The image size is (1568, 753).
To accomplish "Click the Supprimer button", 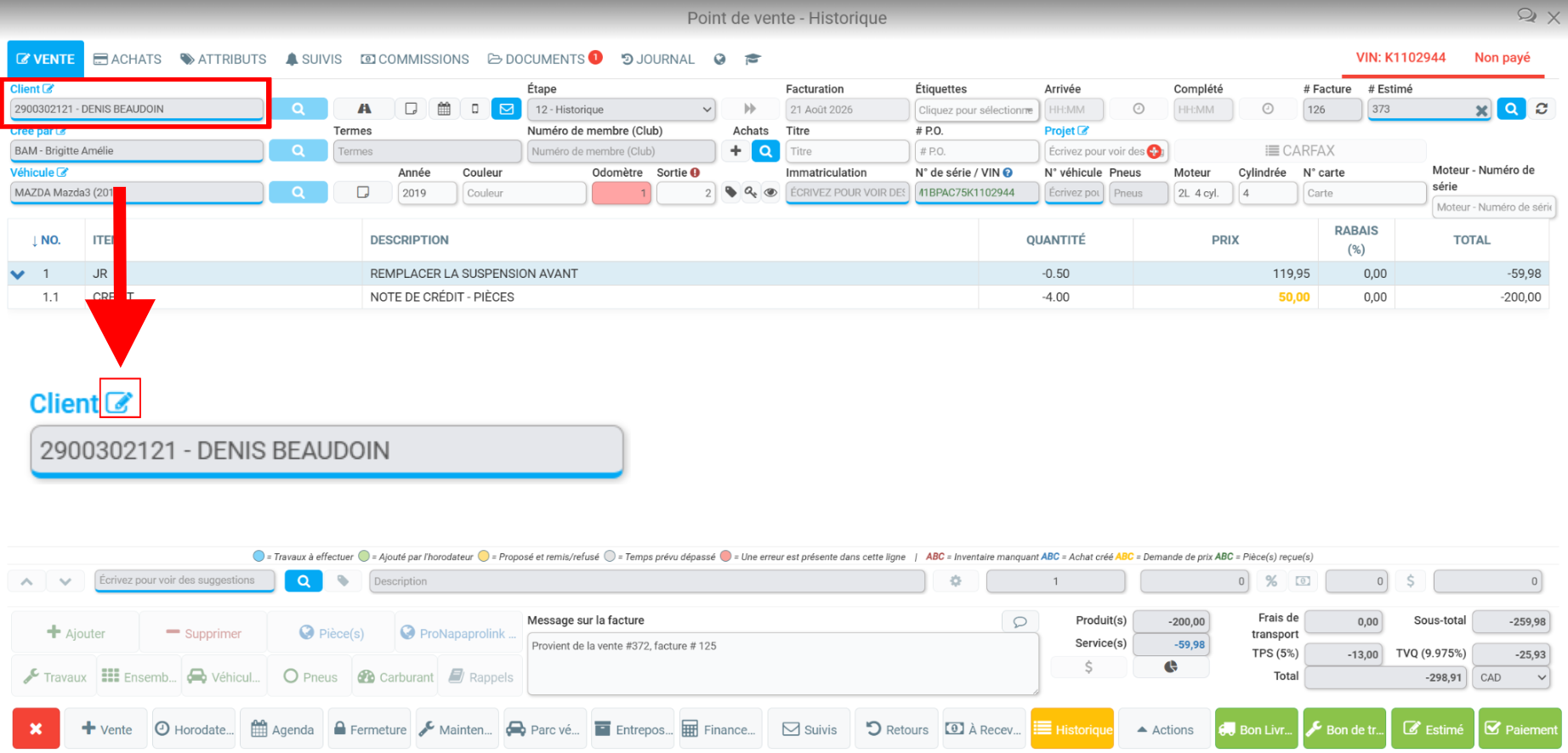I will point(203,633).
